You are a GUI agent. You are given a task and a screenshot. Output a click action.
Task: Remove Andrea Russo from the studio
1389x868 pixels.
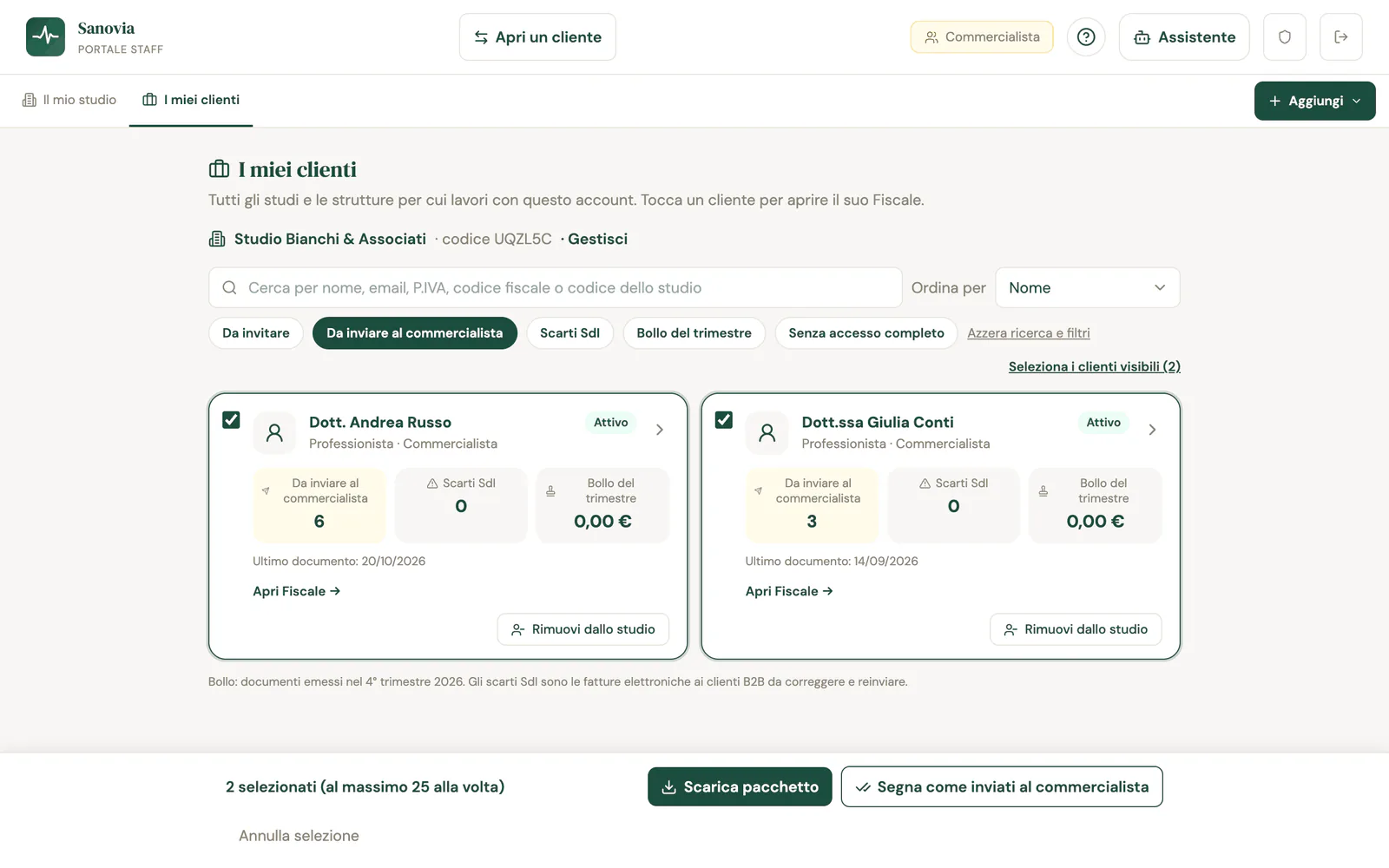coord(583,629)
